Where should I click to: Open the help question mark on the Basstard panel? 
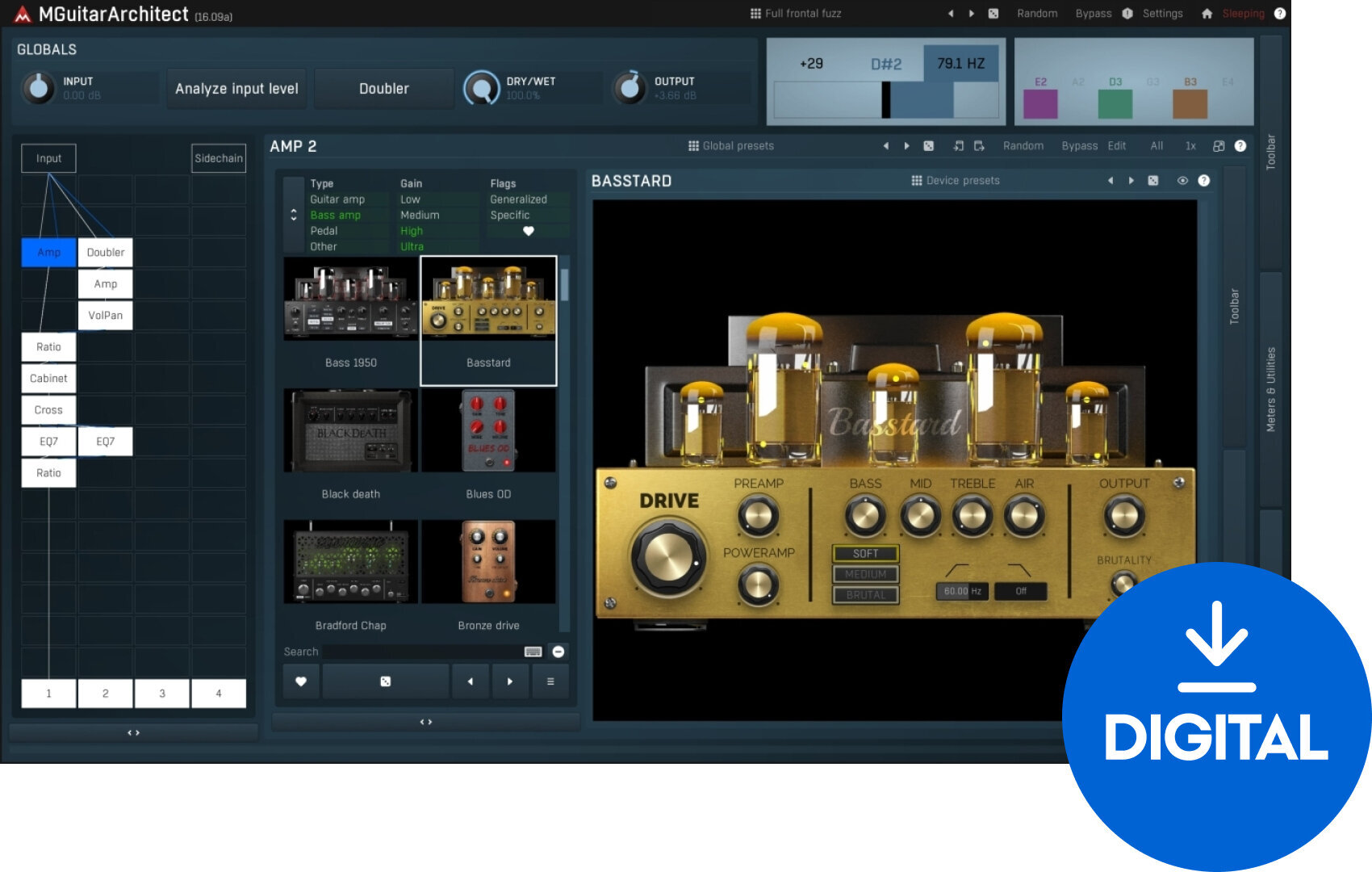click(x=1203, y=180)
